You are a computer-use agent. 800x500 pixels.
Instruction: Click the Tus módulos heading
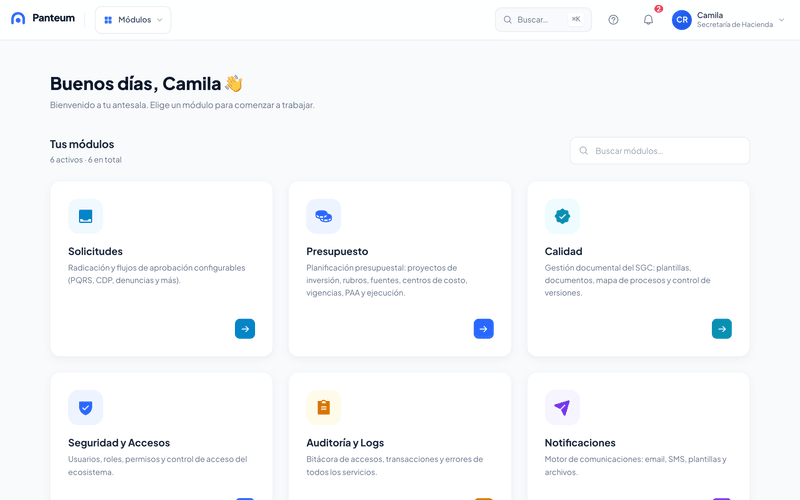pos(82,144)
